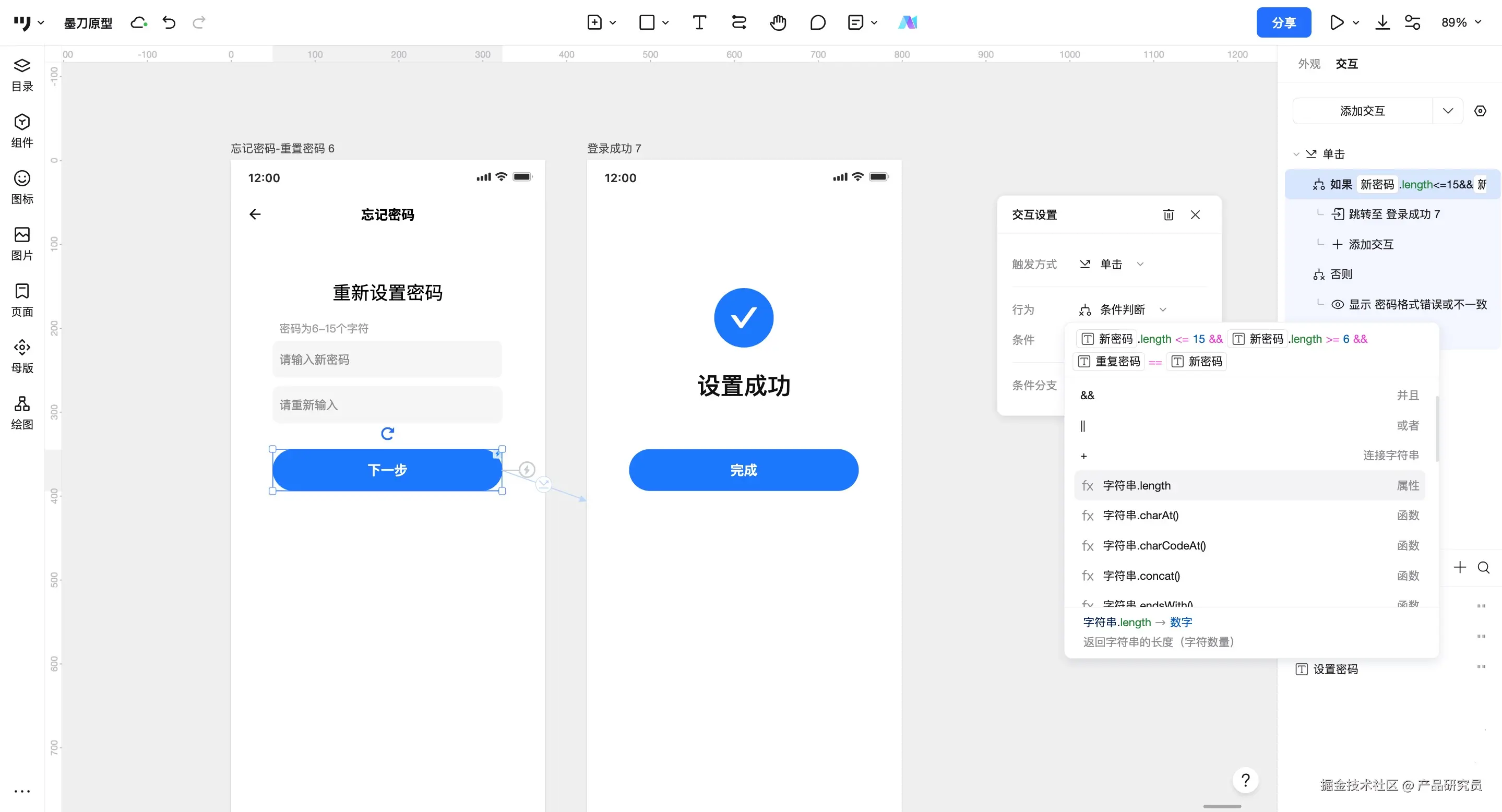Delete interaction with trash icon
This screenshot has width=1502, height=812.
pyautogui.click(x=1169, y=215)
